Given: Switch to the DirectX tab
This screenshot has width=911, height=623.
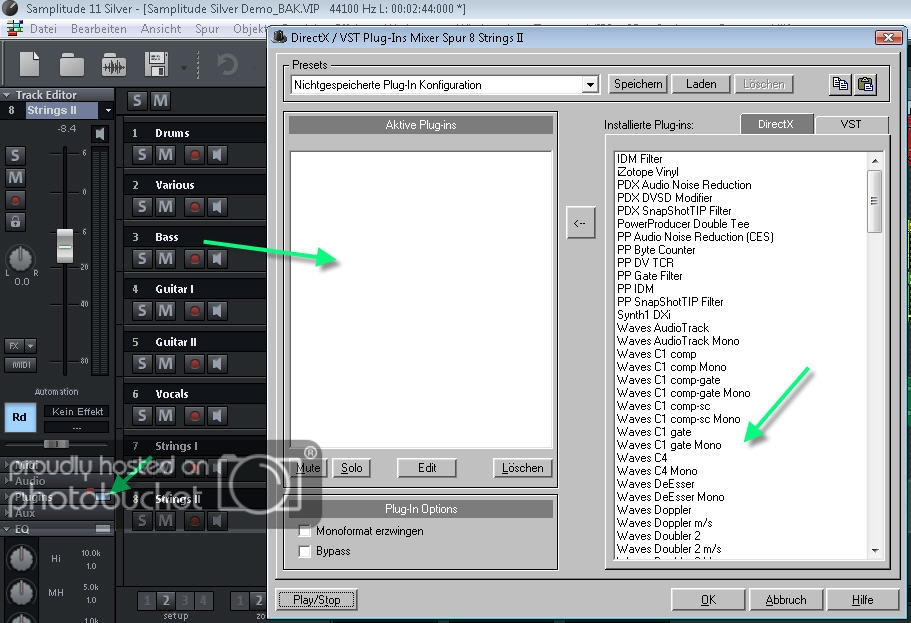Looking at the screenshot, I should click(776, 124).
